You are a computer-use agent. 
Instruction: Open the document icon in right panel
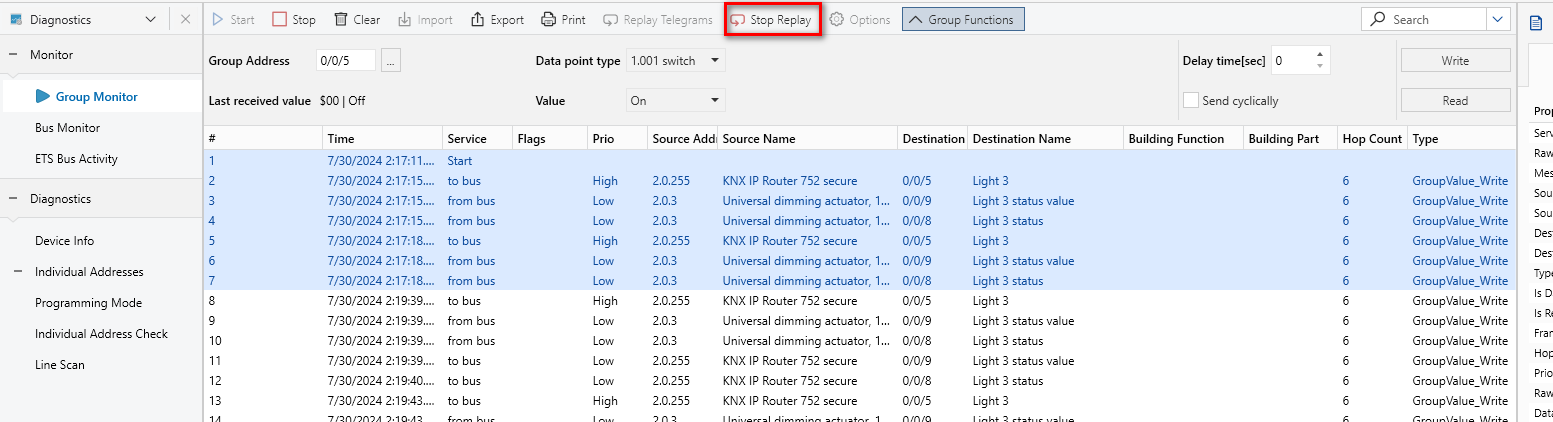coord(1536,22)
